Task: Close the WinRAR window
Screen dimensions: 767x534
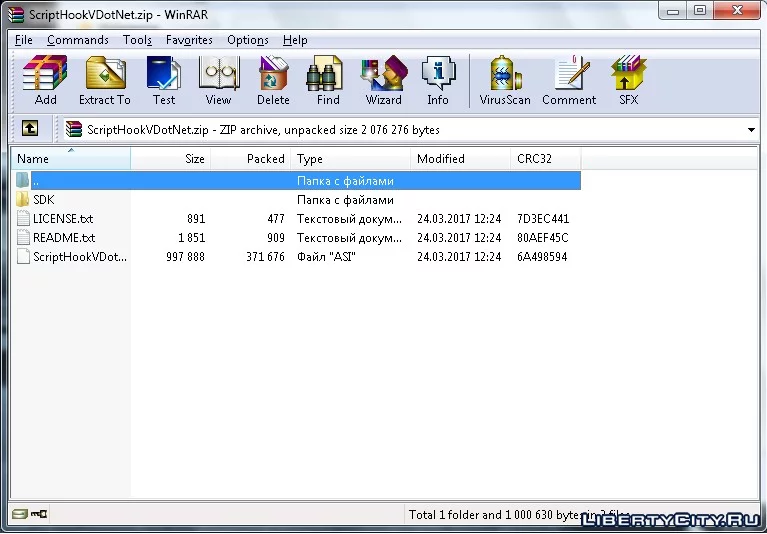Action: 738,10
